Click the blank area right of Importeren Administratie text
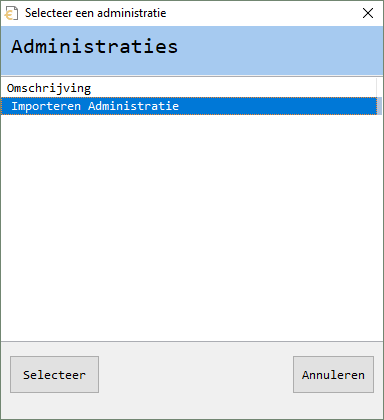Screen dimensions: 384x420 [277, 106]
